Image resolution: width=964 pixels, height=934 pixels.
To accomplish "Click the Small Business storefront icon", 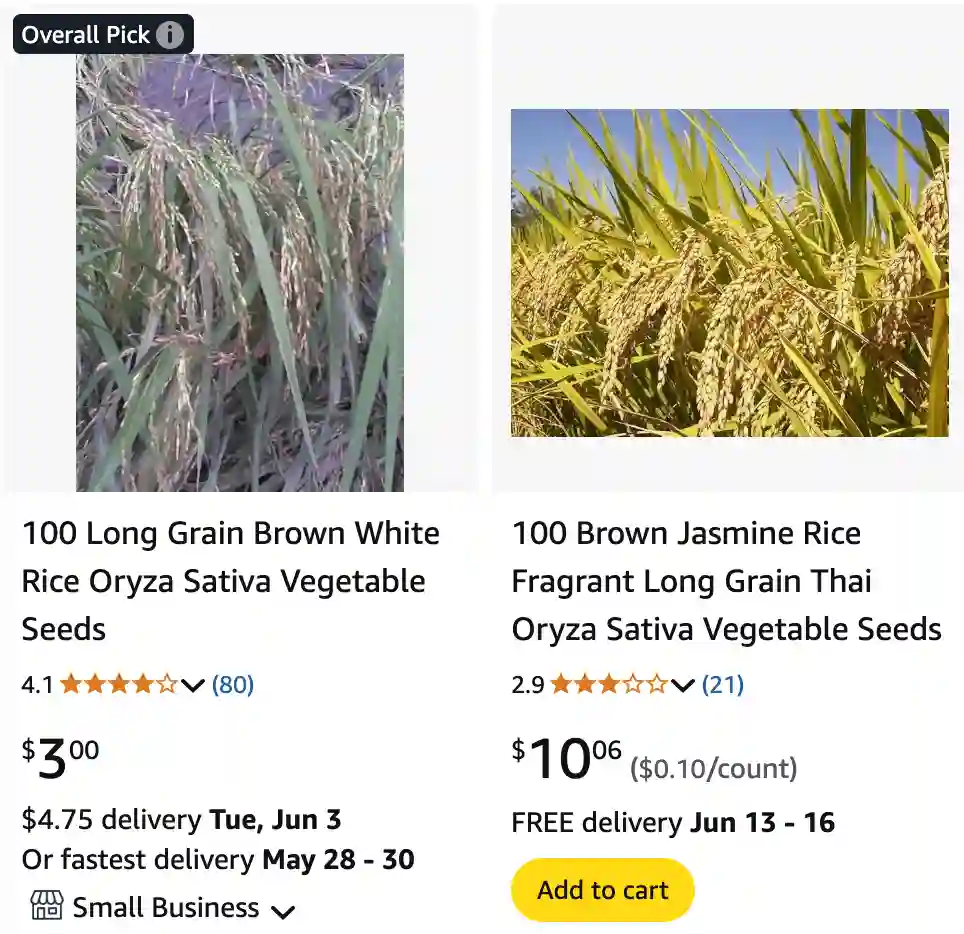I will click(46, 907).
